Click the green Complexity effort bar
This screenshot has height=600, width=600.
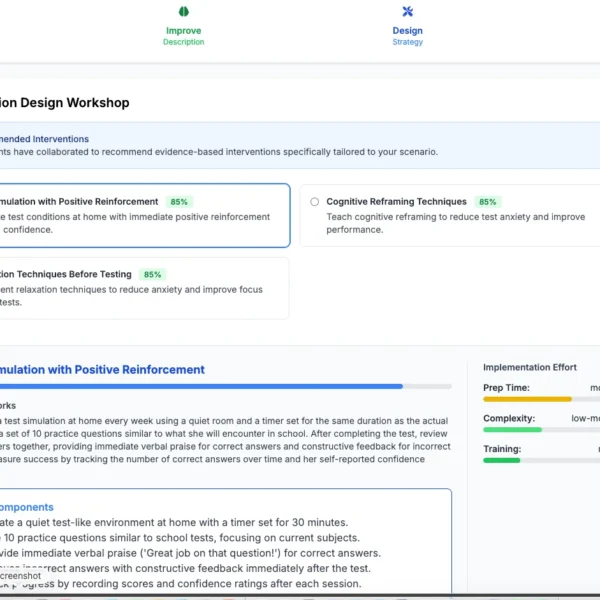(541, 430)
